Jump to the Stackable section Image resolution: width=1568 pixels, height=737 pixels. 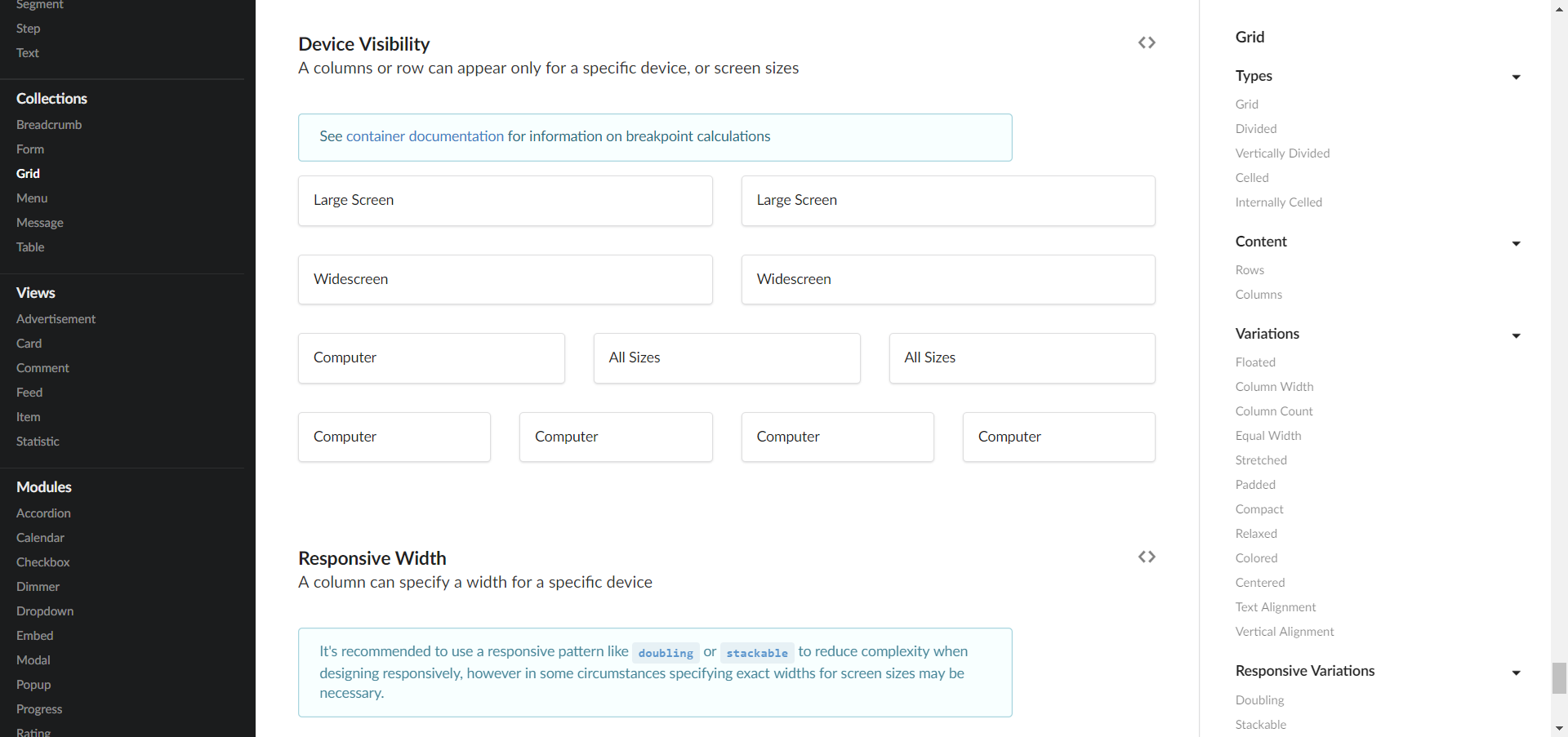1260,724
